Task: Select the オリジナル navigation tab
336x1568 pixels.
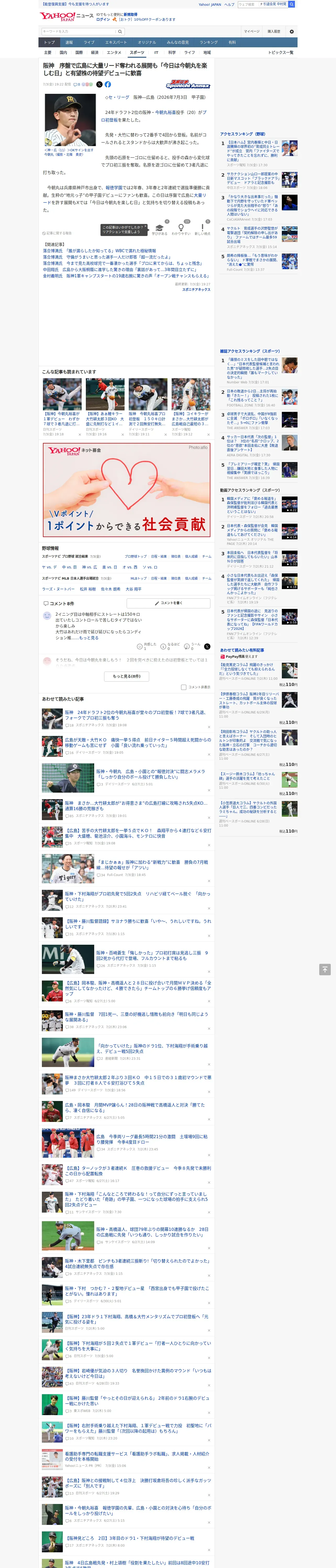Action: coord(147,43)
